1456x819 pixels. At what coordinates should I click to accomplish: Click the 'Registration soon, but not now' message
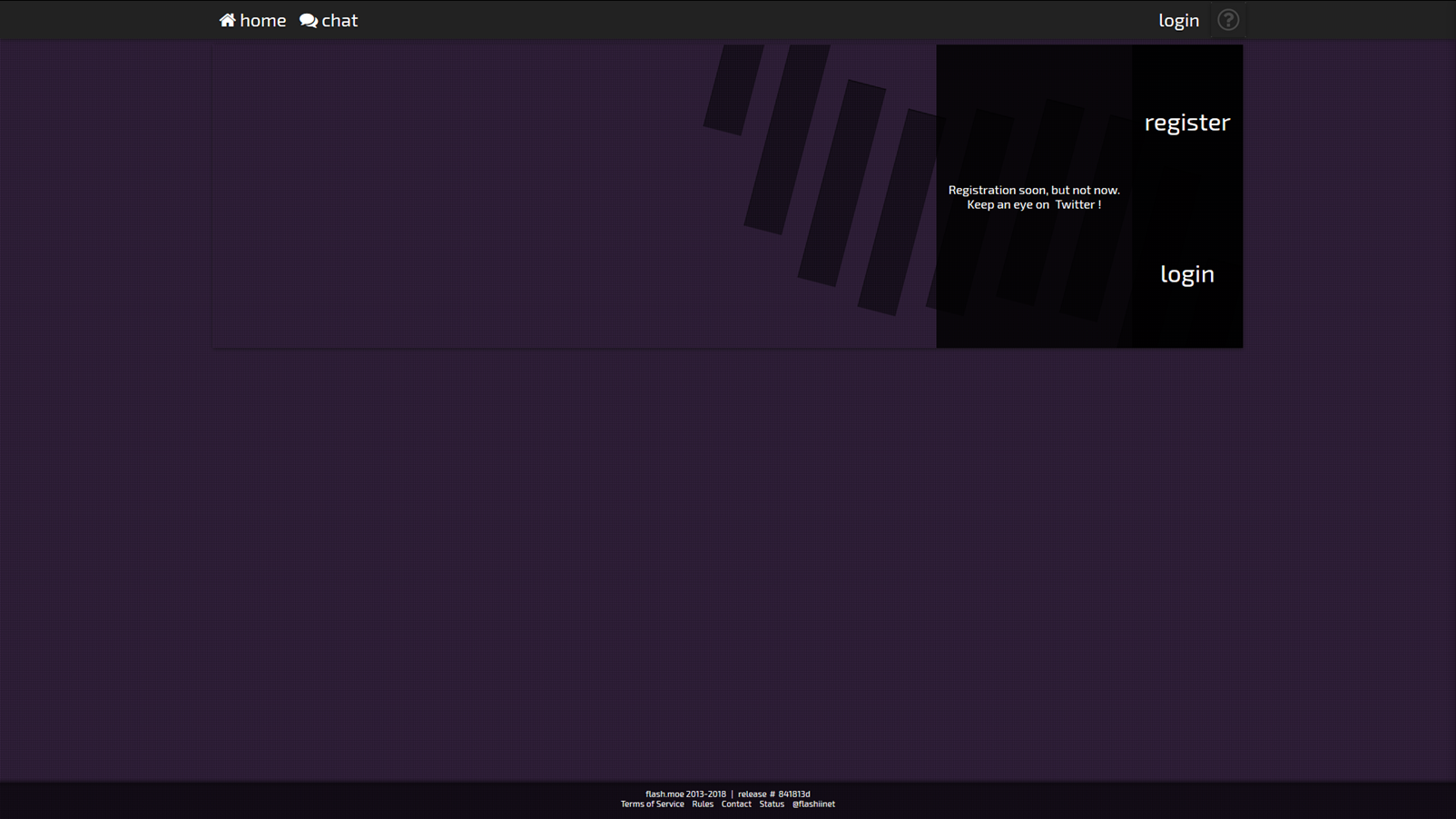[1033, 190]
